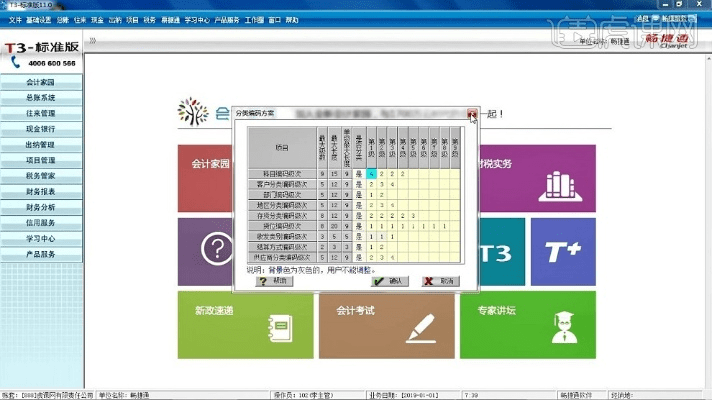
Task: Open the 总账 menu
Action: click(63, 20)
